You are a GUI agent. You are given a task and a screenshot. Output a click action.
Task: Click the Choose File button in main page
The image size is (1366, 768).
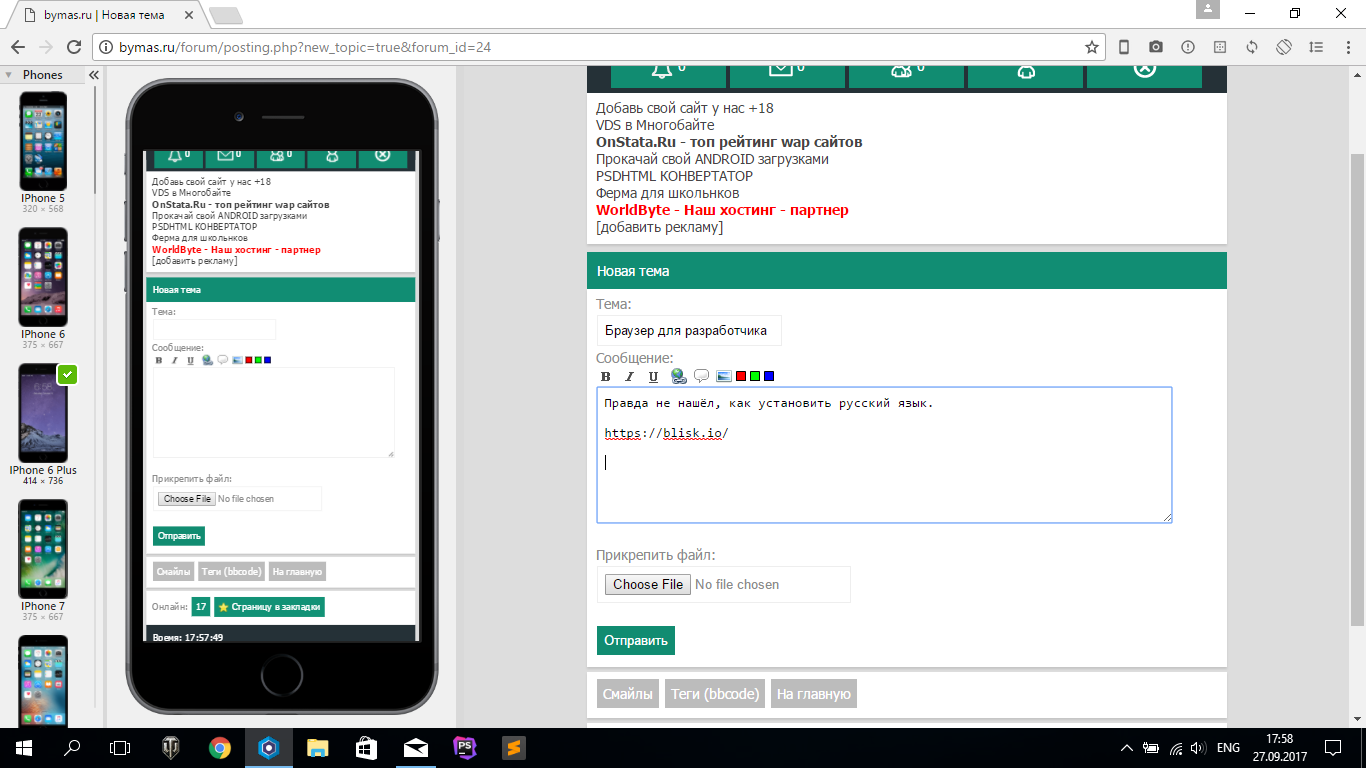tap(648, 584)
